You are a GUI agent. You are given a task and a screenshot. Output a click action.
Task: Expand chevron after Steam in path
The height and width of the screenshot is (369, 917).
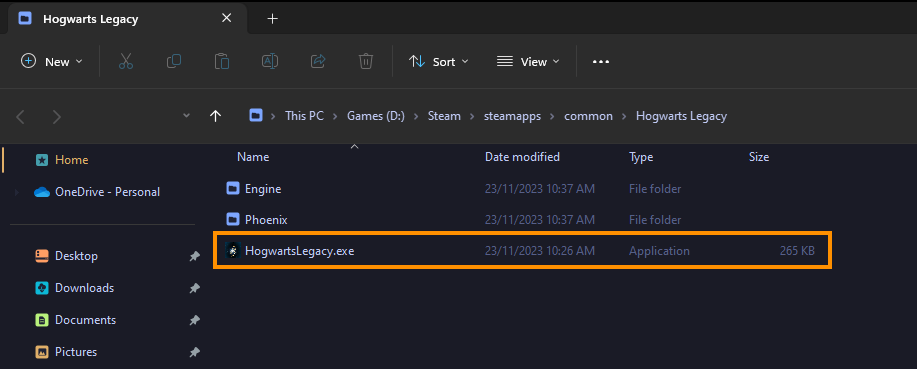coord(473,116)
